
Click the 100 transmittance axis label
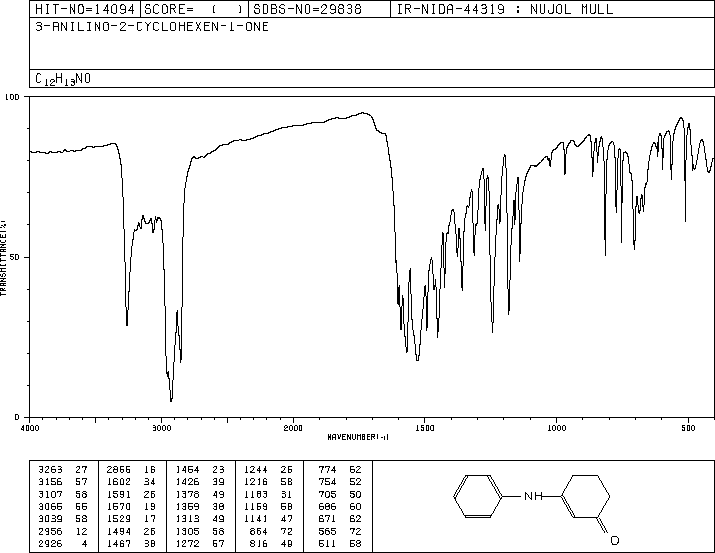coord(12,97)
